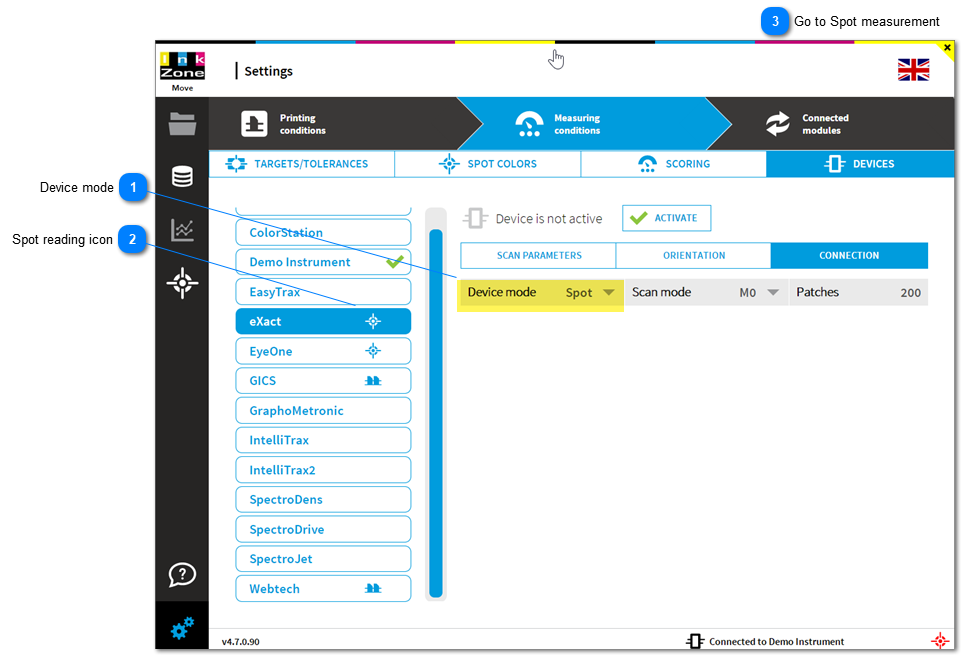Click the spot reading icon on eXact row
This screenshot has width=964, height=658.
tap(373, 321)
